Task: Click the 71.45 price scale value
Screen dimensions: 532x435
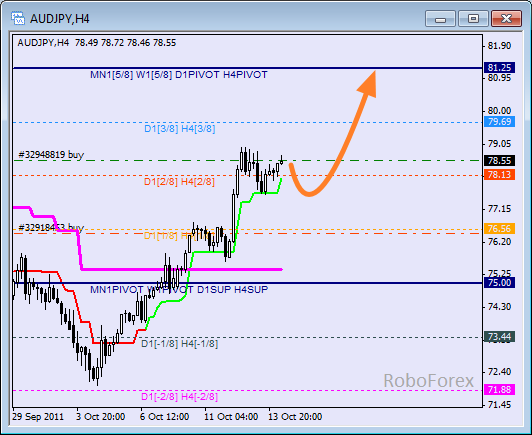Action: click(x=499, y=404)
